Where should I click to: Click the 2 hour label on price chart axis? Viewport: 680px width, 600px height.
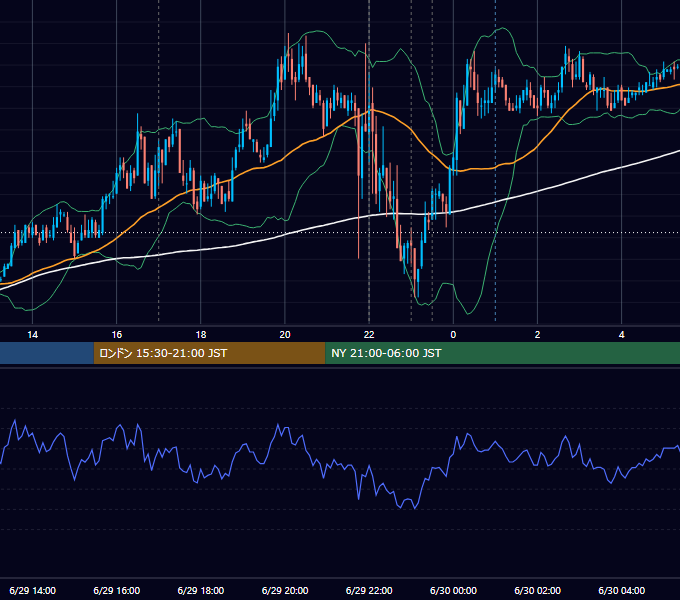(537, 335)
